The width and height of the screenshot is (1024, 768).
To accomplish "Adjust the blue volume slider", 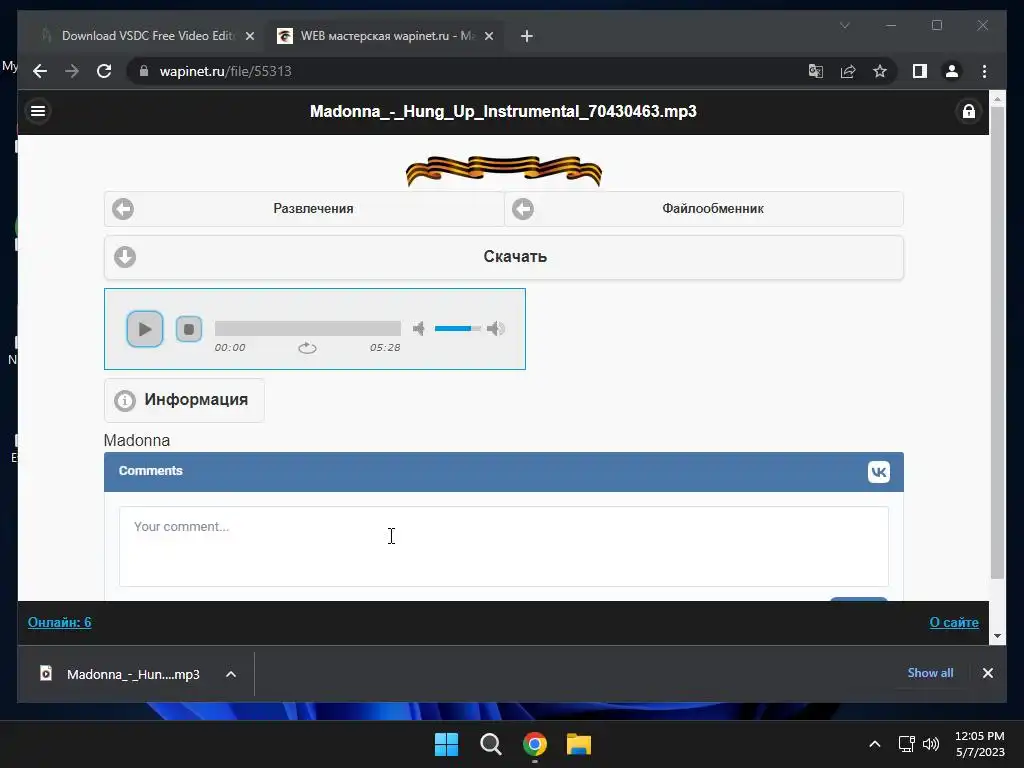I will [458, 328].
